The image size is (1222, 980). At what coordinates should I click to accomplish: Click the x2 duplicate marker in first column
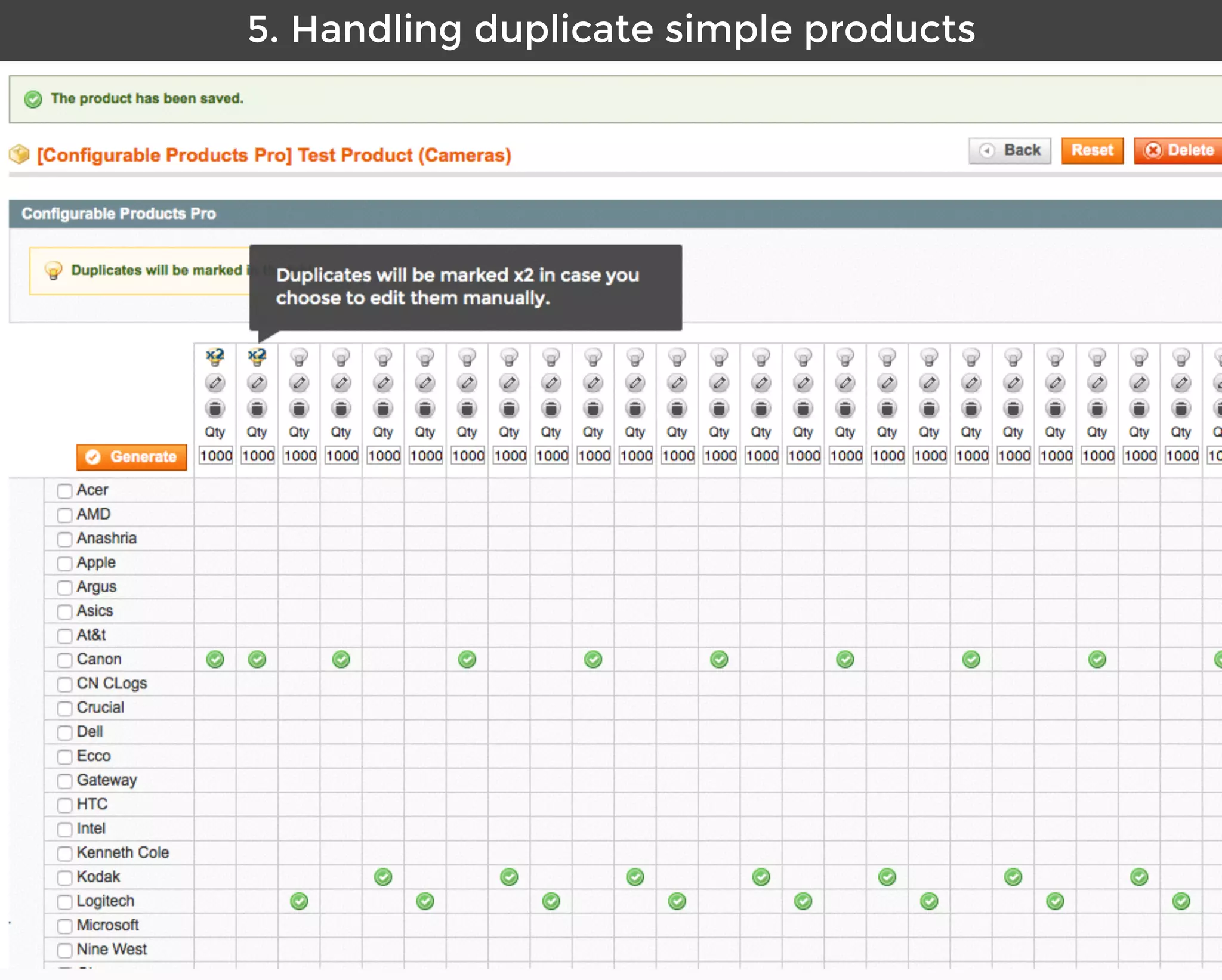[215, 357]
